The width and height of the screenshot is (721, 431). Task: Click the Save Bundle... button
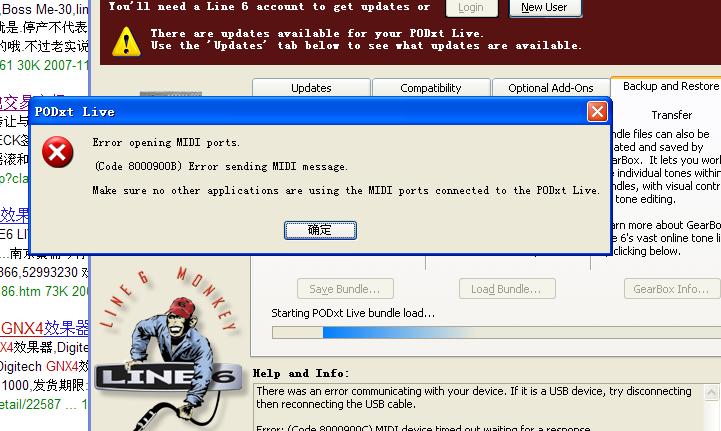click(345, 289)
